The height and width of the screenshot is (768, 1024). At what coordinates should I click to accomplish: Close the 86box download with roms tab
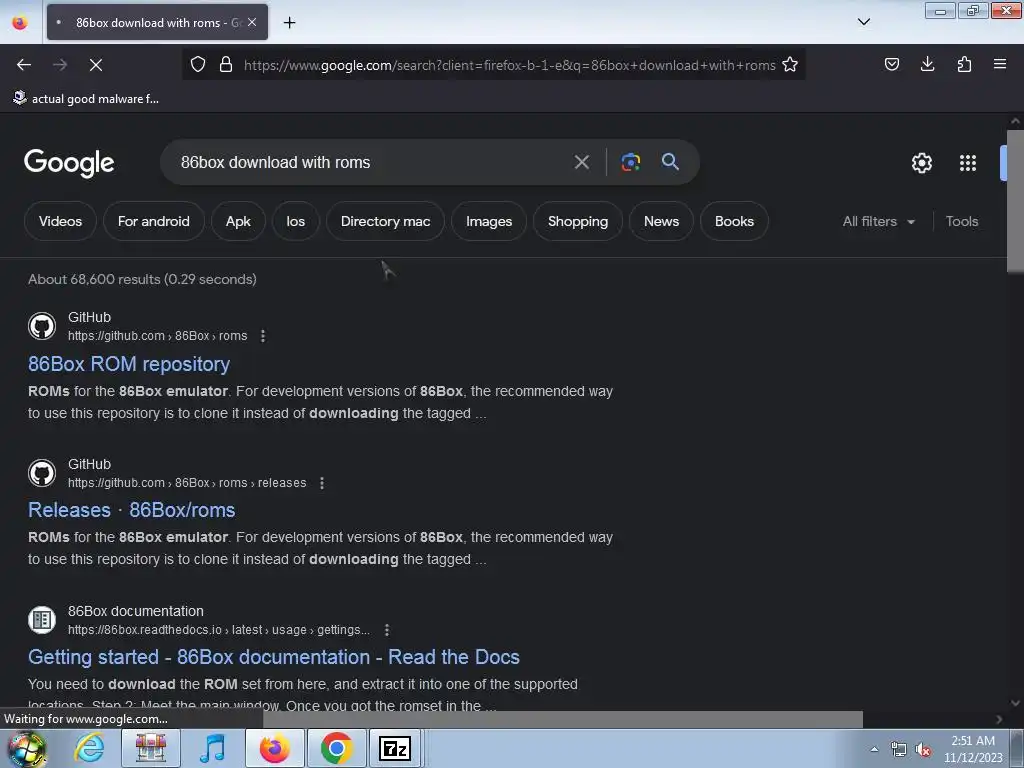[x=252, y=22]
